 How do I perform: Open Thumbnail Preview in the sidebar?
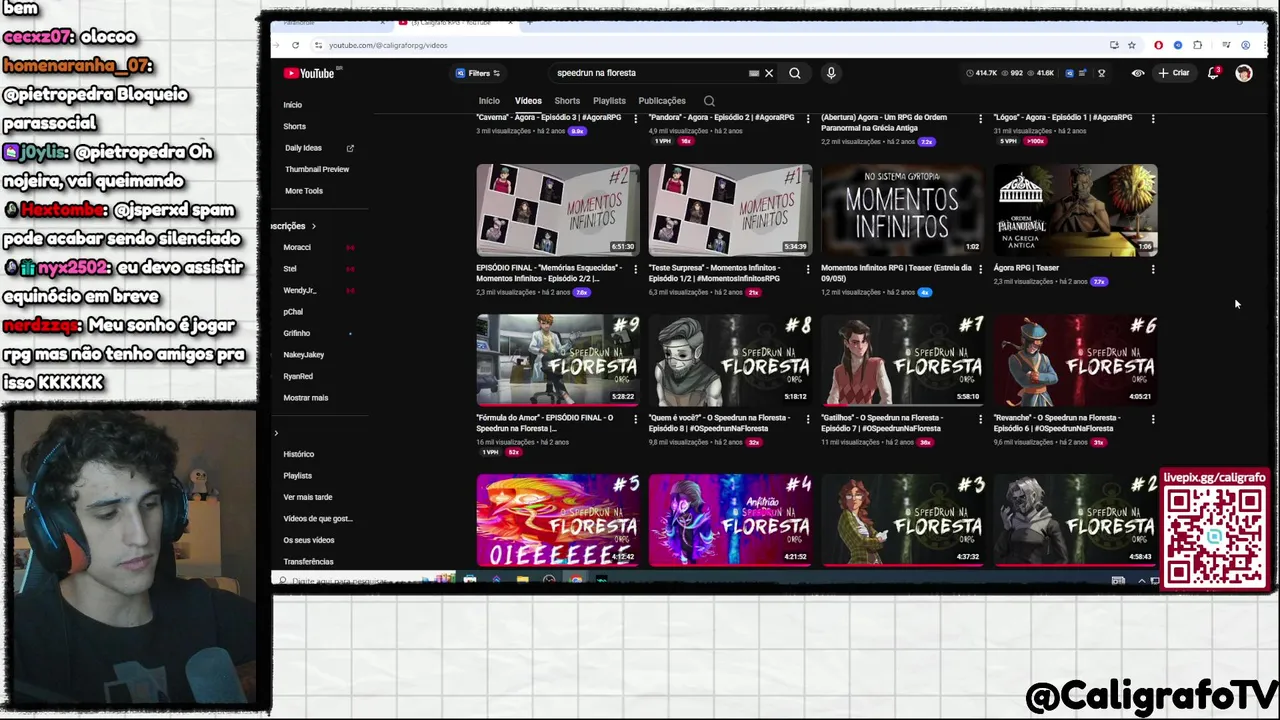tap(317, 169)
